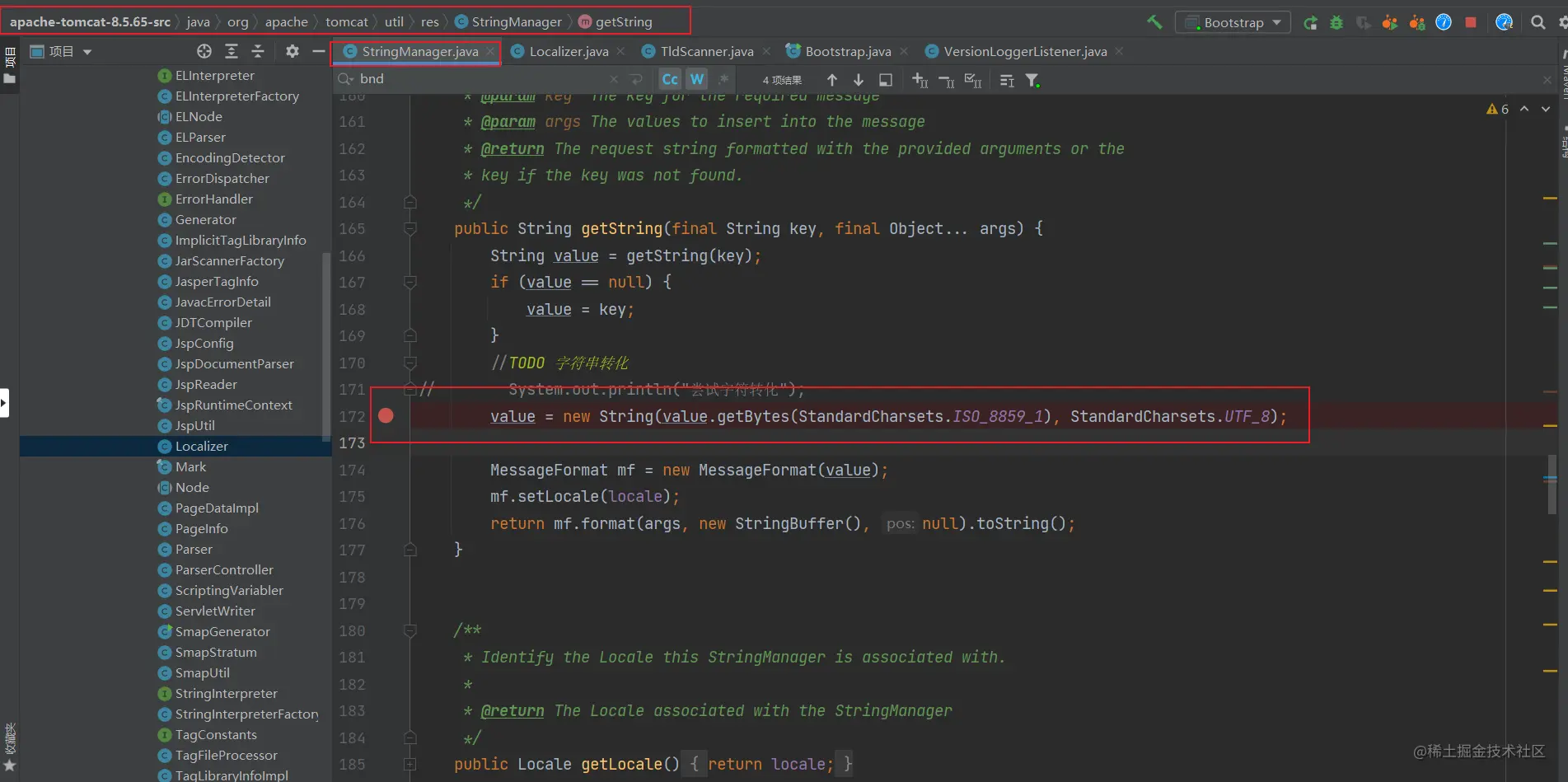
Task: Click the green Rerun Bootstrap icon
Action: [x=1310, y=22]
